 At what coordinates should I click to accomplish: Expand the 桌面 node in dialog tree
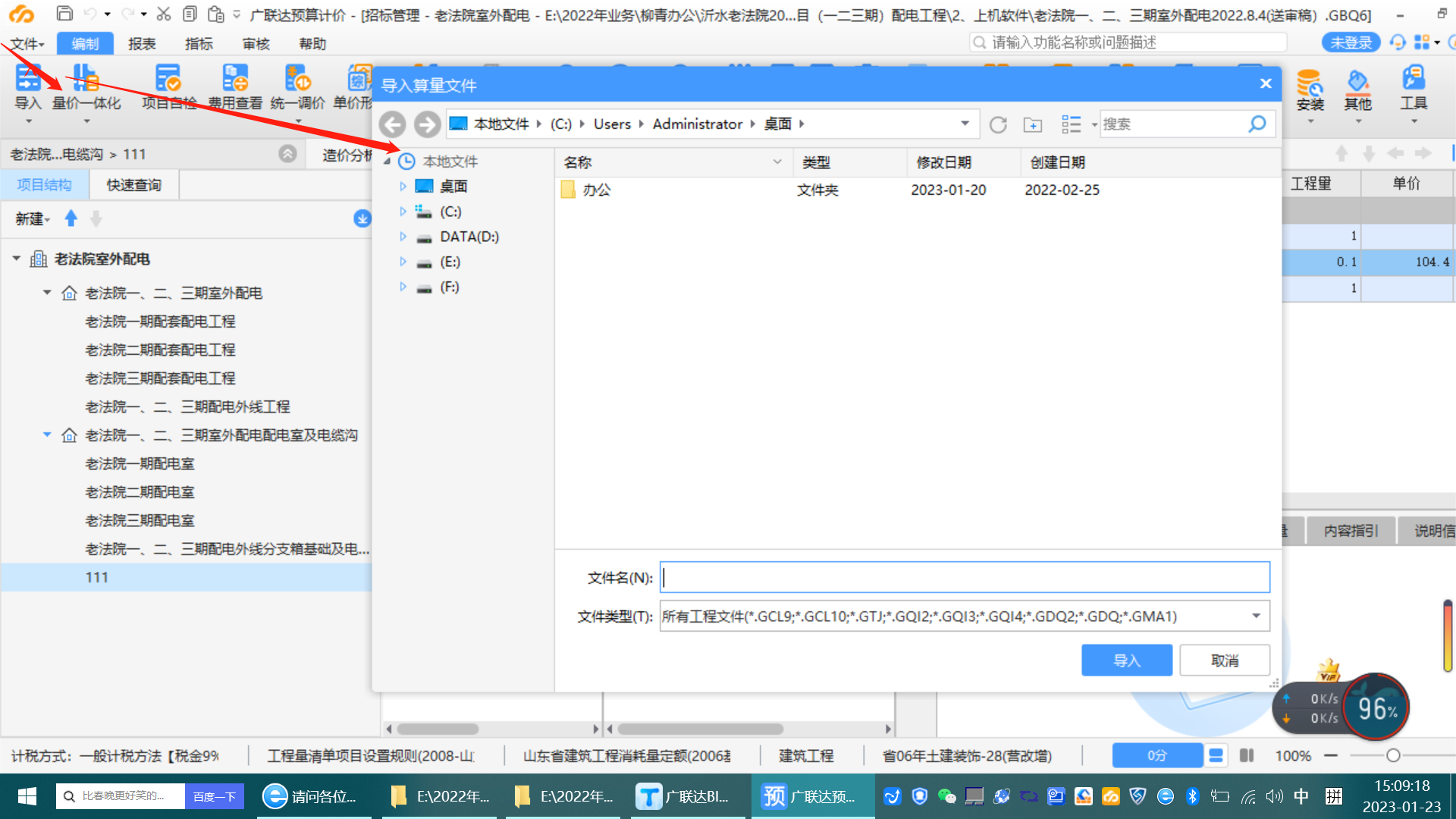(x=403, y=187)
